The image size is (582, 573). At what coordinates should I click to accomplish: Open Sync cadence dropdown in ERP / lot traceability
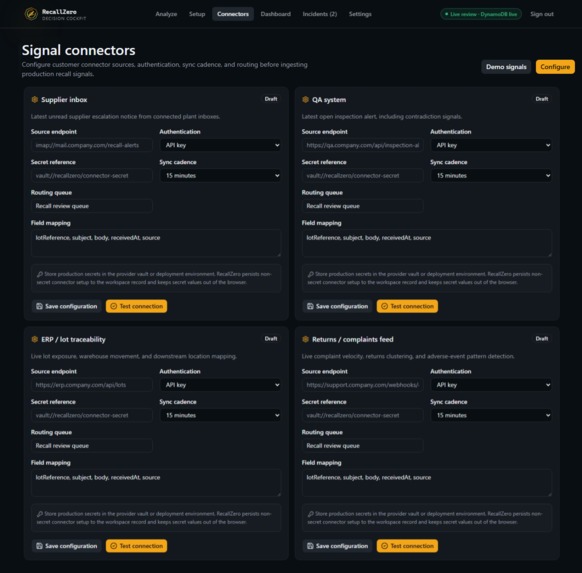point(220,415)
